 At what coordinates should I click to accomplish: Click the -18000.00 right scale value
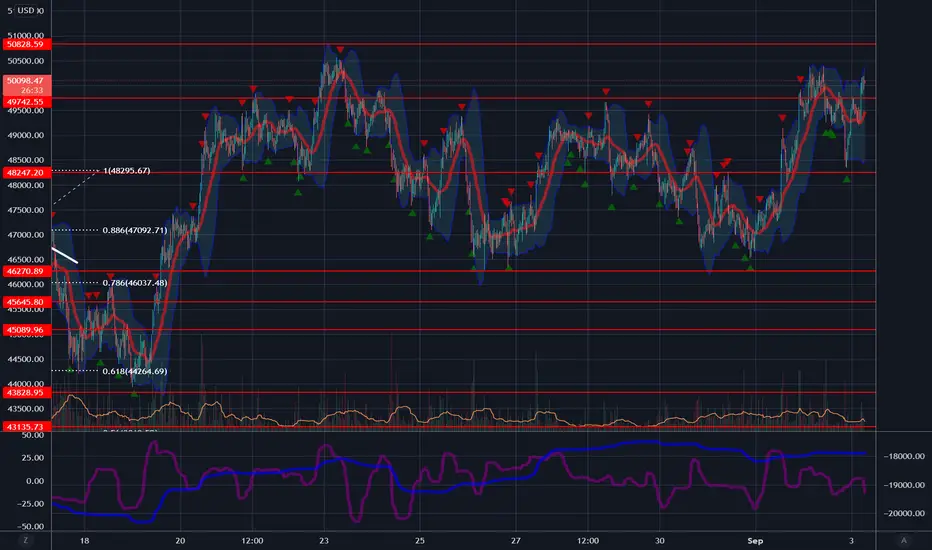coord(904,456)
